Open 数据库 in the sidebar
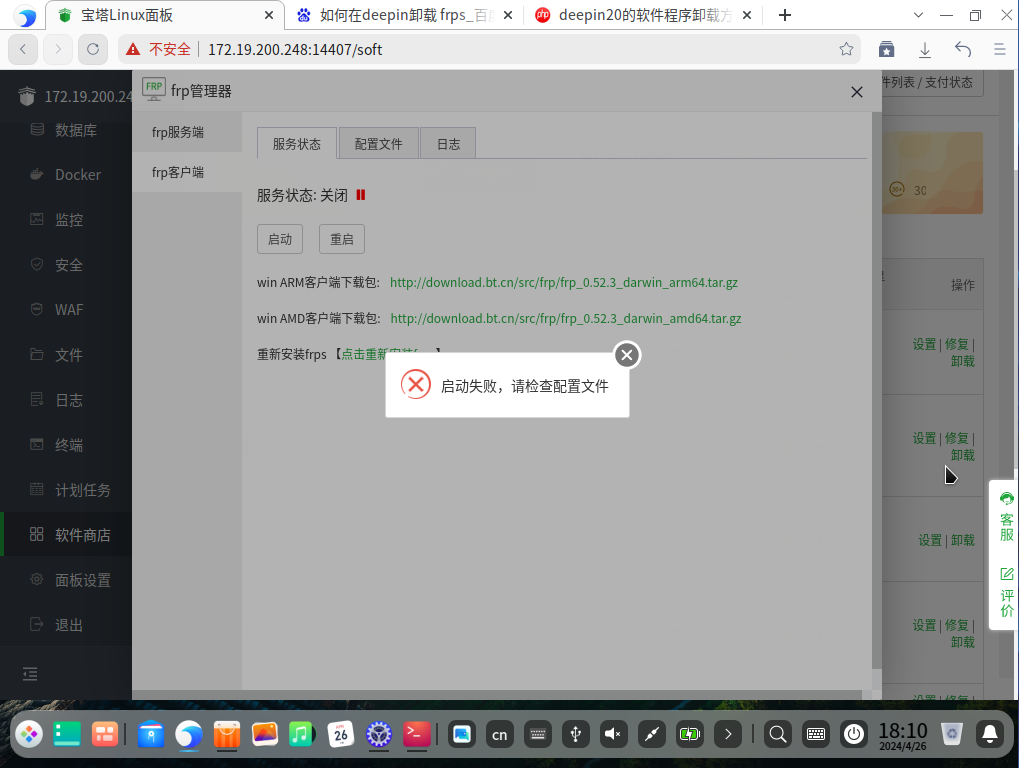The height and width of the screenshot is (768, 1019). 66,130
